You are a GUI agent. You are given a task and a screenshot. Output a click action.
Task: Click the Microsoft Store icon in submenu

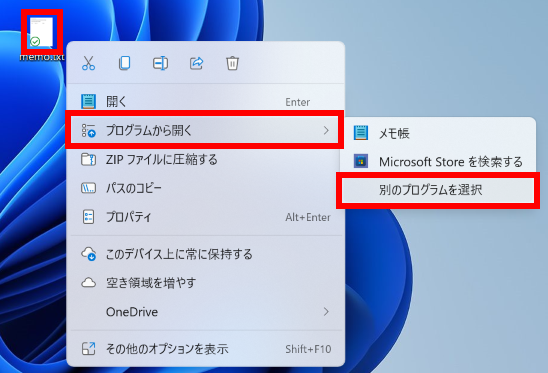pyautogui.click(x=361, y=162)
